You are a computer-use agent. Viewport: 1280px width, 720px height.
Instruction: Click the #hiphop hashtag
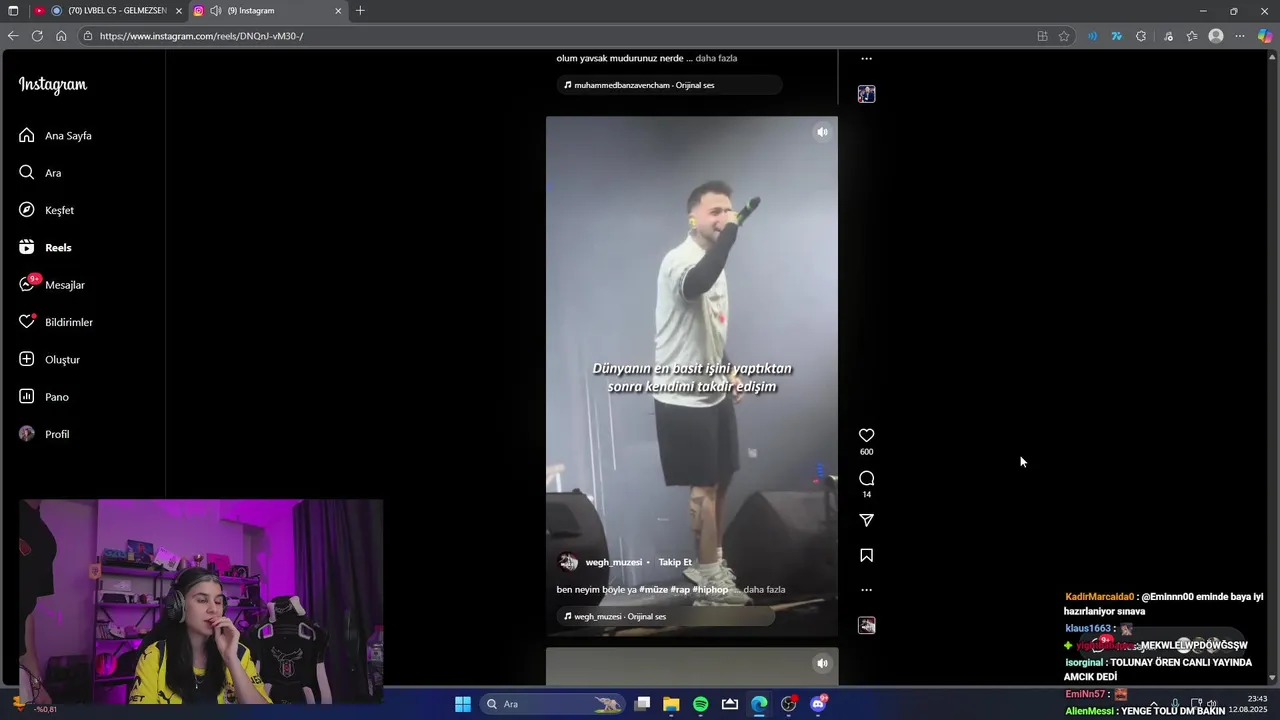click(x=710, y=590)
